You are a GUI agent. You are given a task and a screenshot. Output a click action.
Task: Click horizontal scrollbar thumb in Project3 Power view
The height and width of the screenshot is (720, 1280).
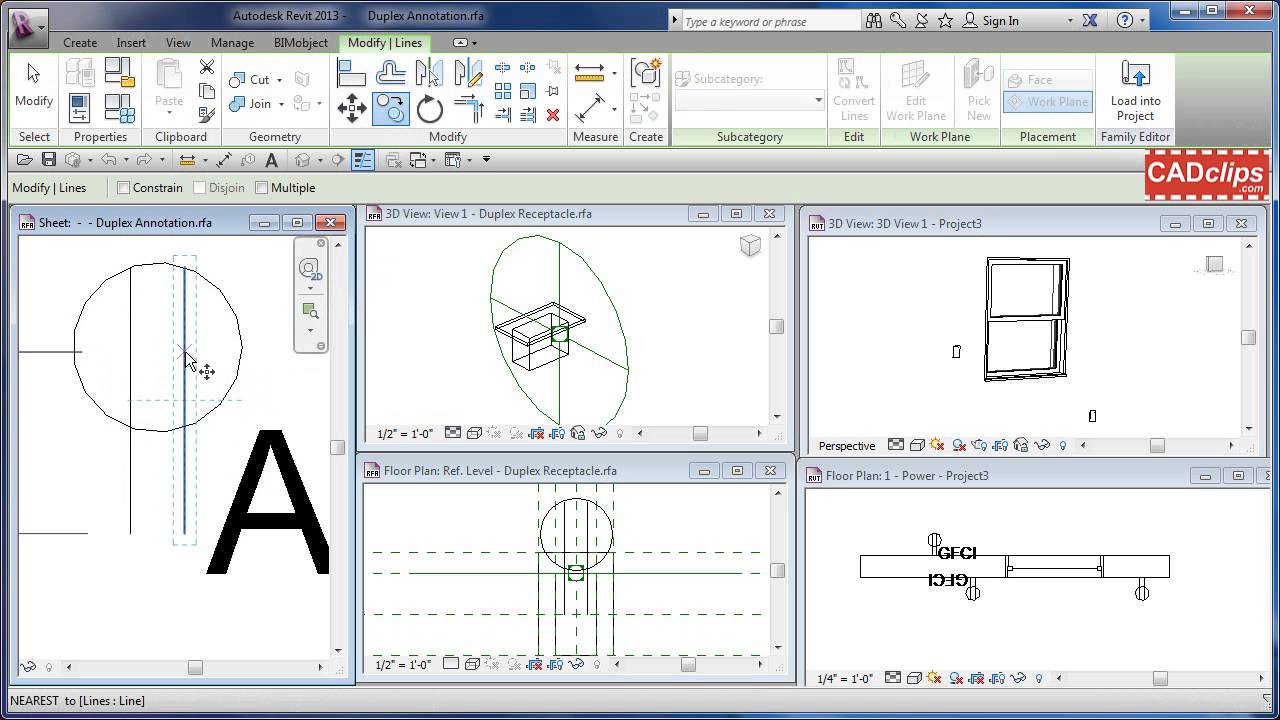[1160, 678]
